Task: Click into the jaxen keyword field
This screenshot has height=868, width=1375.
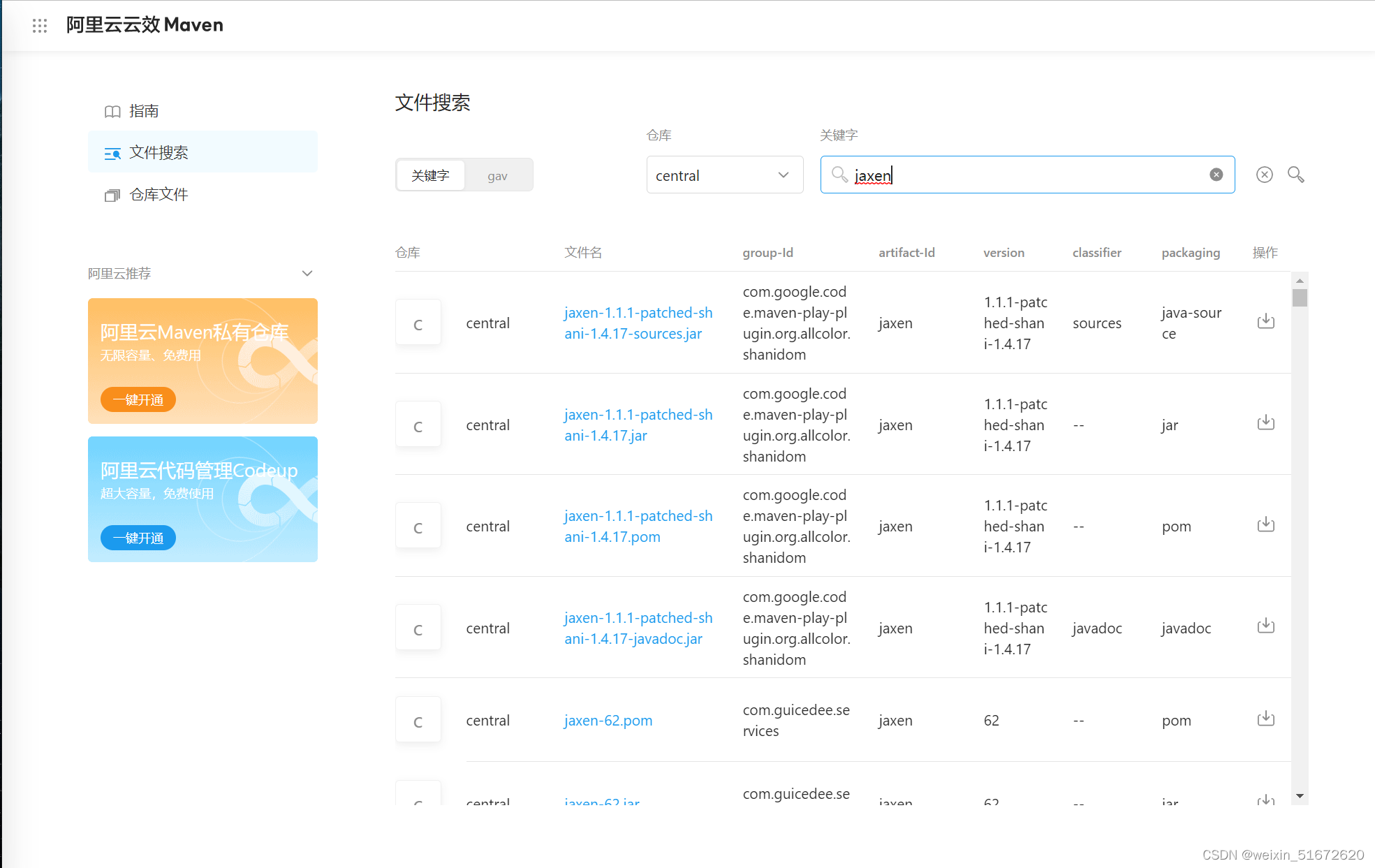Action: [x=1027, y=175]
